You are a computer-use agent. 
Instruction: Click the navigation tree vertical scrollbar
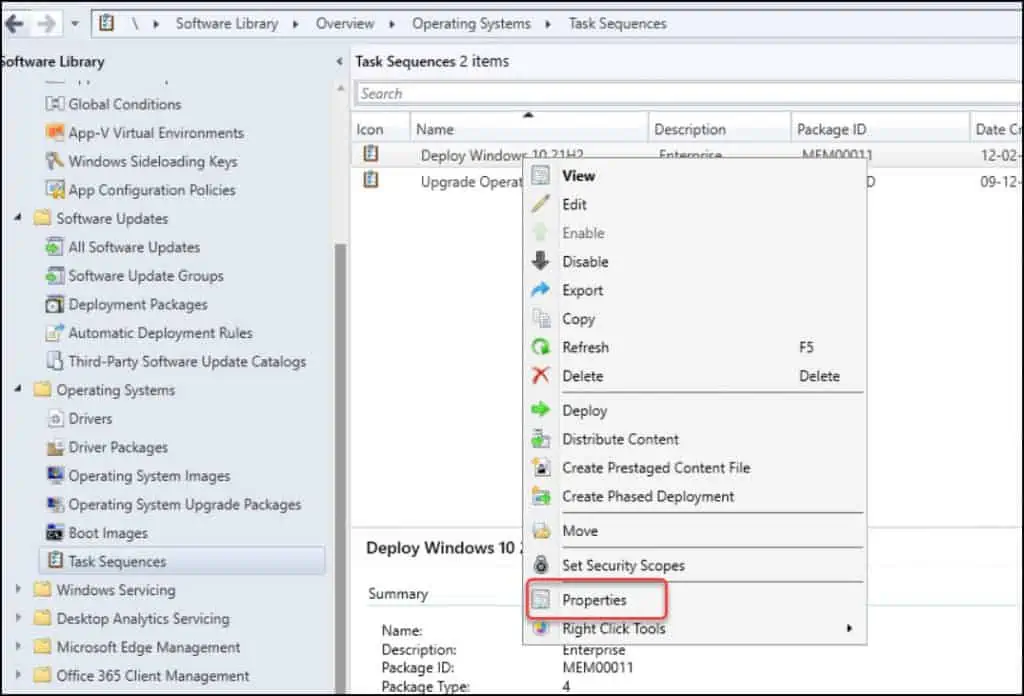coord(340,467)
